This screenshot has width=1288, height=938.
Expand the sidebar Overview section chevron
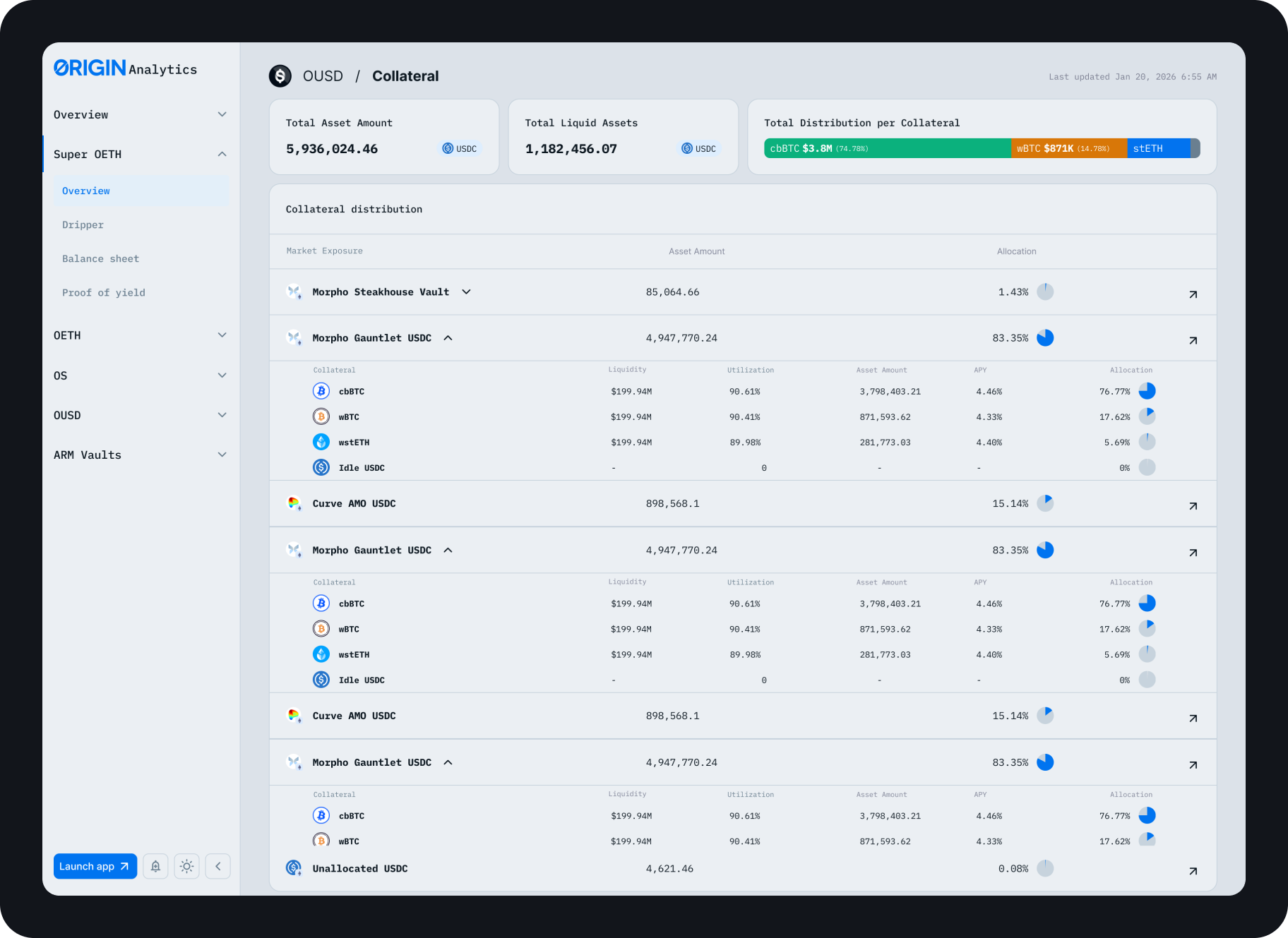tap(222, 114)
